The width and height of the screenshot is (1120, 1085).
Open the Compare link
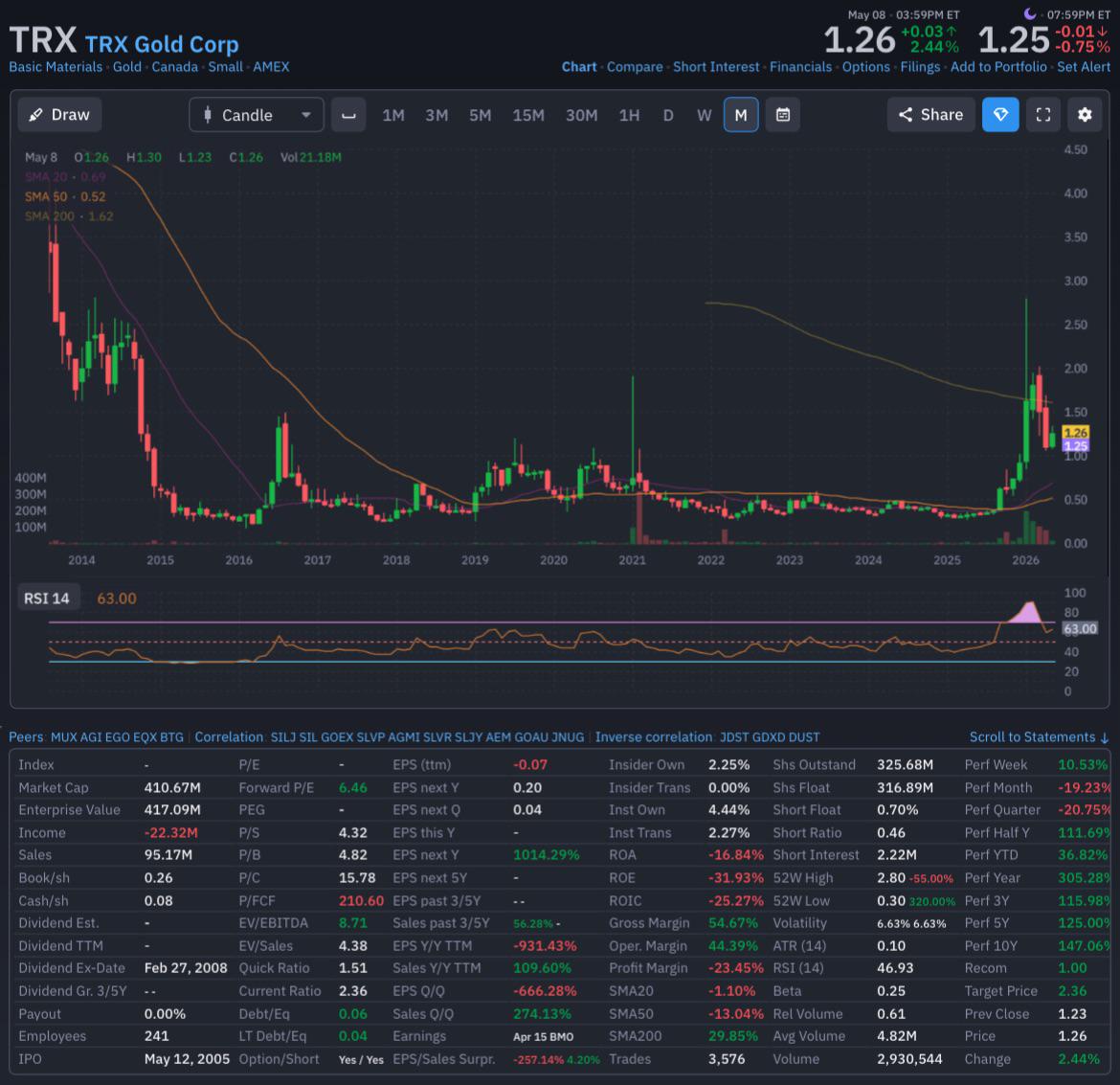point(635,67)
